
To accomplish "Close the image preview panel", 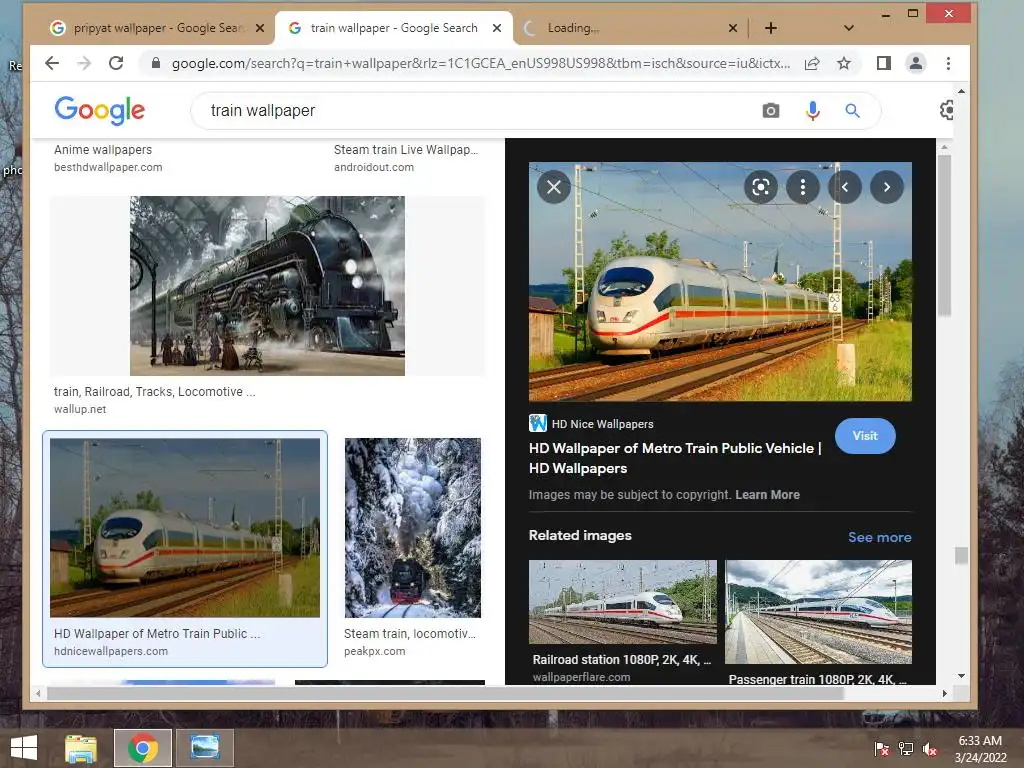I will click(554, 187).
